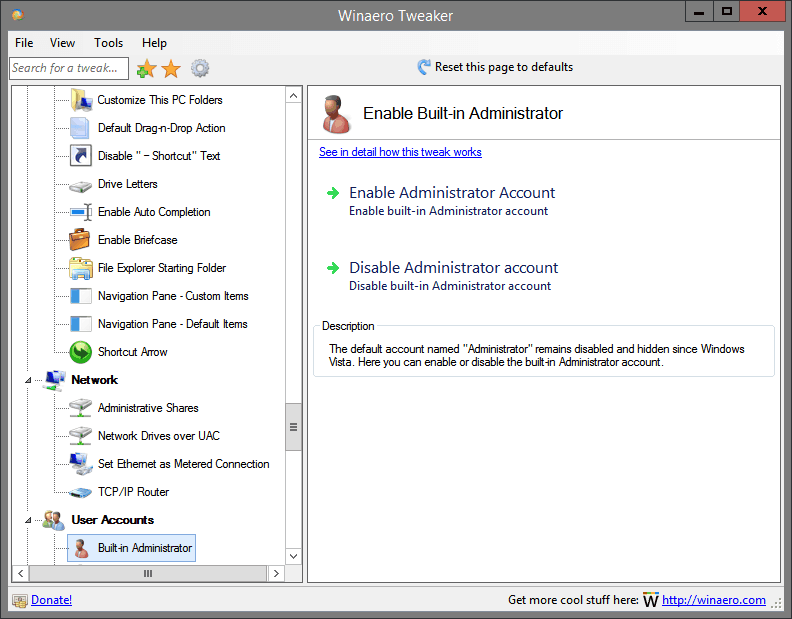The width and height of the screenshot is (792, 619).
Task: Select Customize This PC Folders
Action: (x=160, y=100)
